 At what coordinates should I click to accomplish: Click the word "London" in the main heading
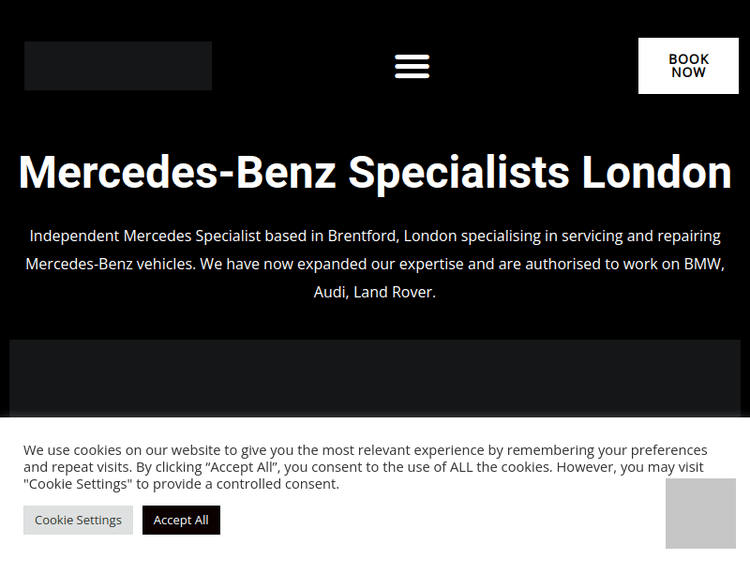coord(656,172)
